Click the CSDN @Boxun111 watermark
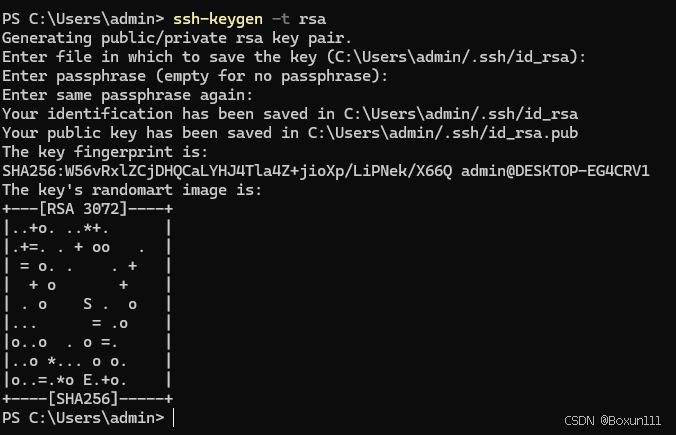The height and width of the screenshot is (435, 676). click(x=612, y=421)
